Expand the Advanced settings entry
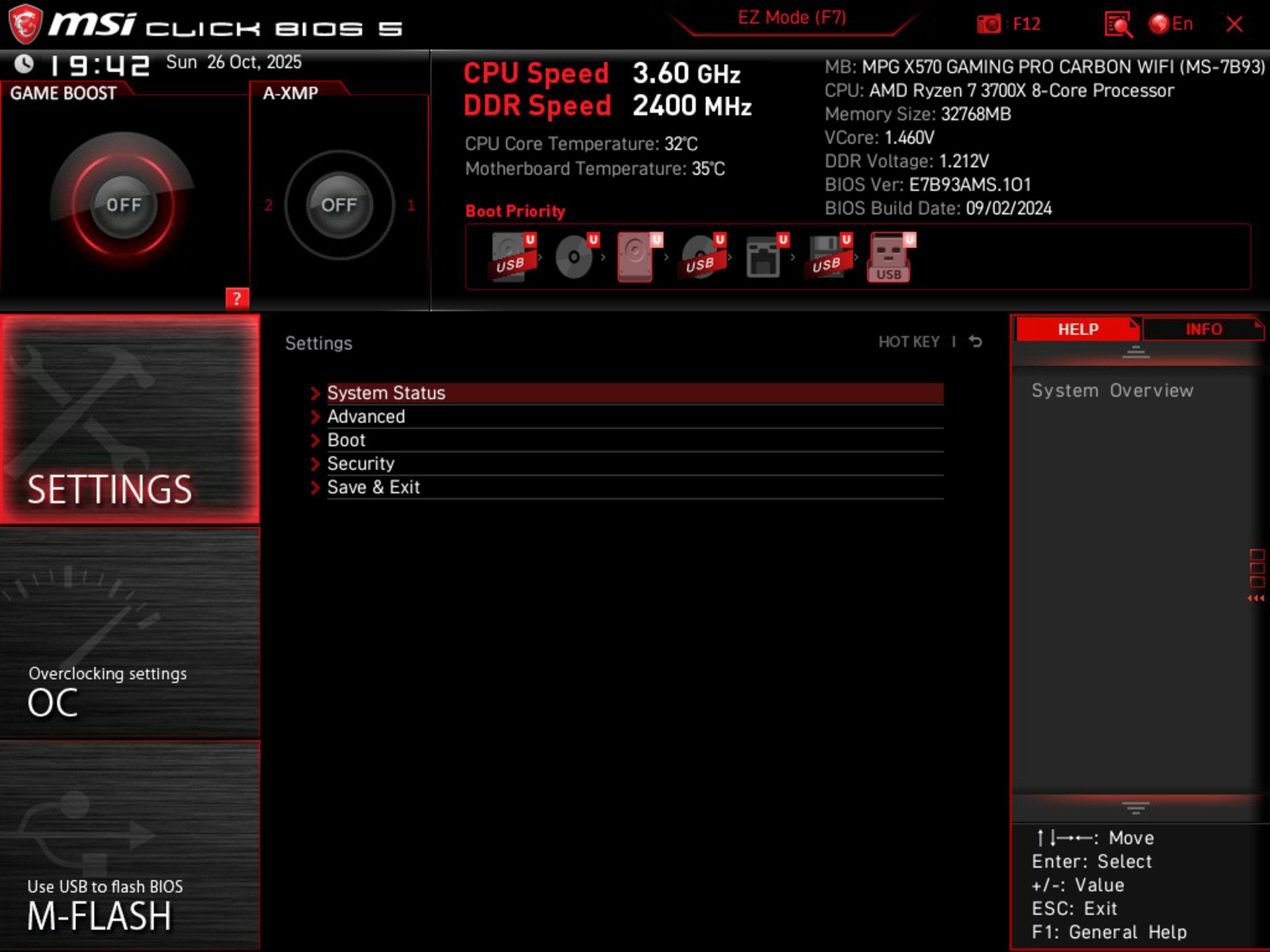1270x952 pixels. [366, 416]
